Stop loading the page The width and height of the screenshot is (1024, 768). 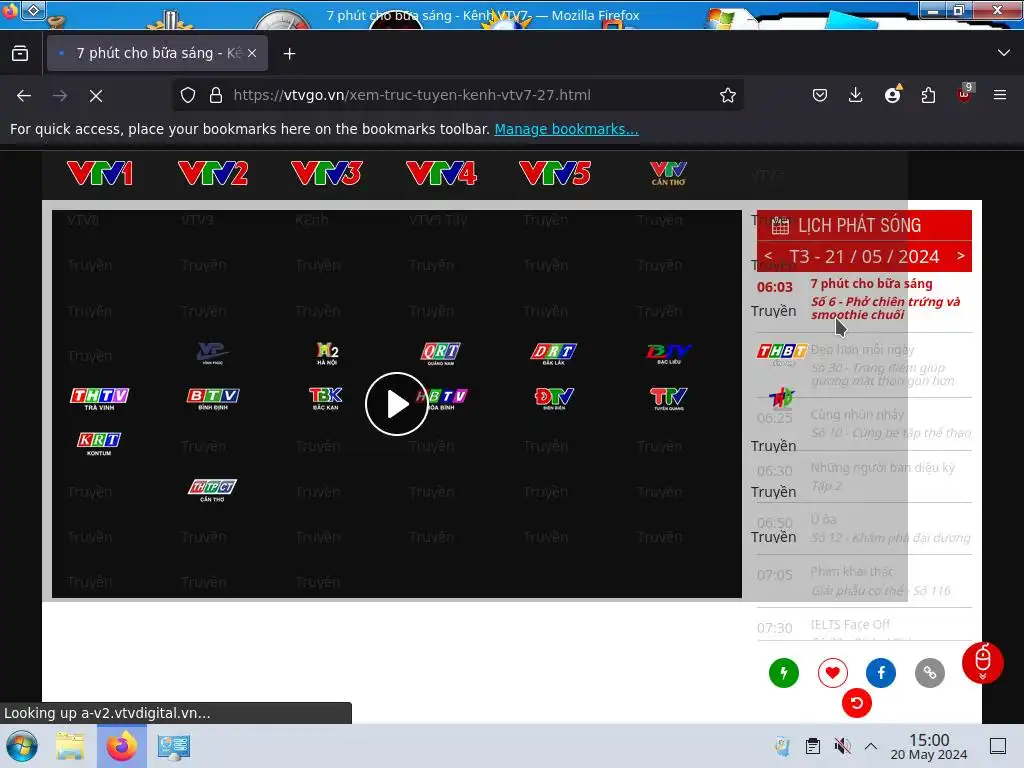[96, 96]
